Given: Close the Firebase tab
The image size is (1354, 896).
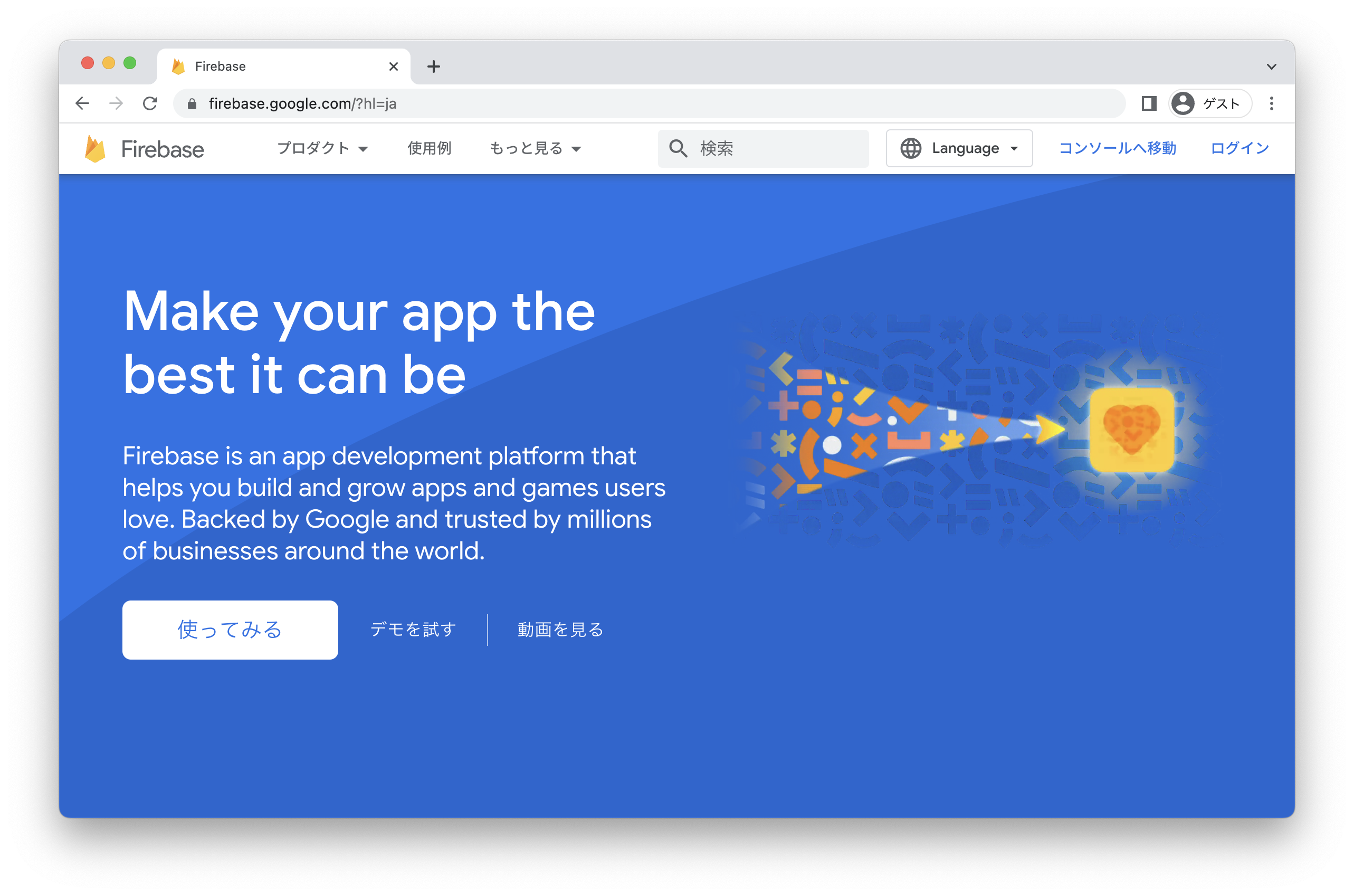Looking at the screenshot, I should tap(394, 66).
